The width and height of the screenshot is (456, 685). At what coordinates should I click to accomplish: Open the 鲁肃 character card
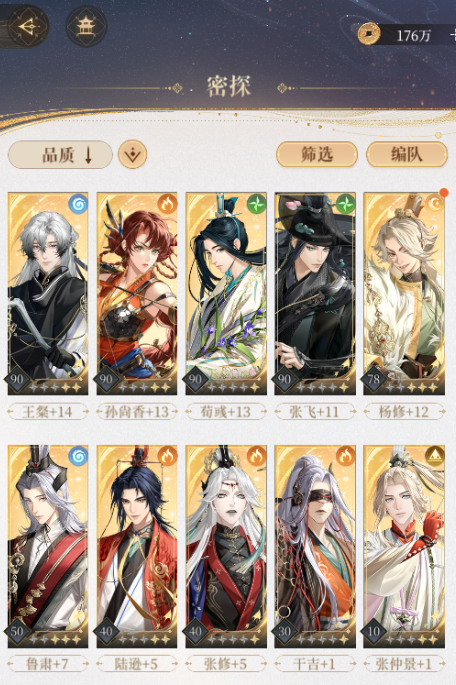[x=48, y=546]
